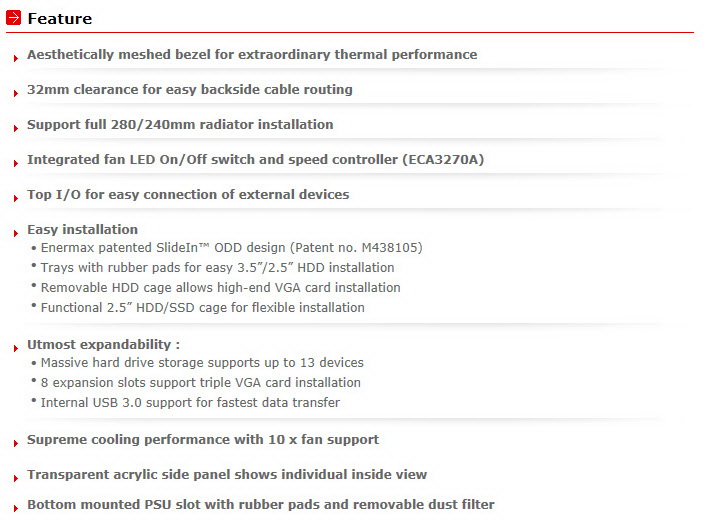Click the red arrow icon beside Feature heading

tap(14, 18)
